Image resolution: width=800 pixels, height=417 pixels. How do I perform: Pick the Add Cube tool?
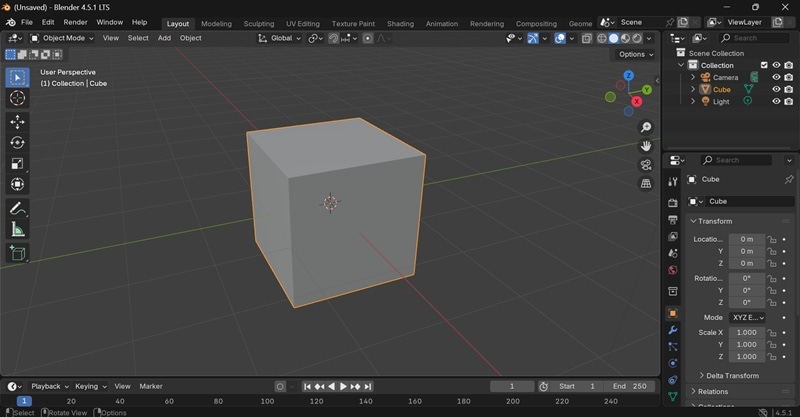[x=17, y=253]
